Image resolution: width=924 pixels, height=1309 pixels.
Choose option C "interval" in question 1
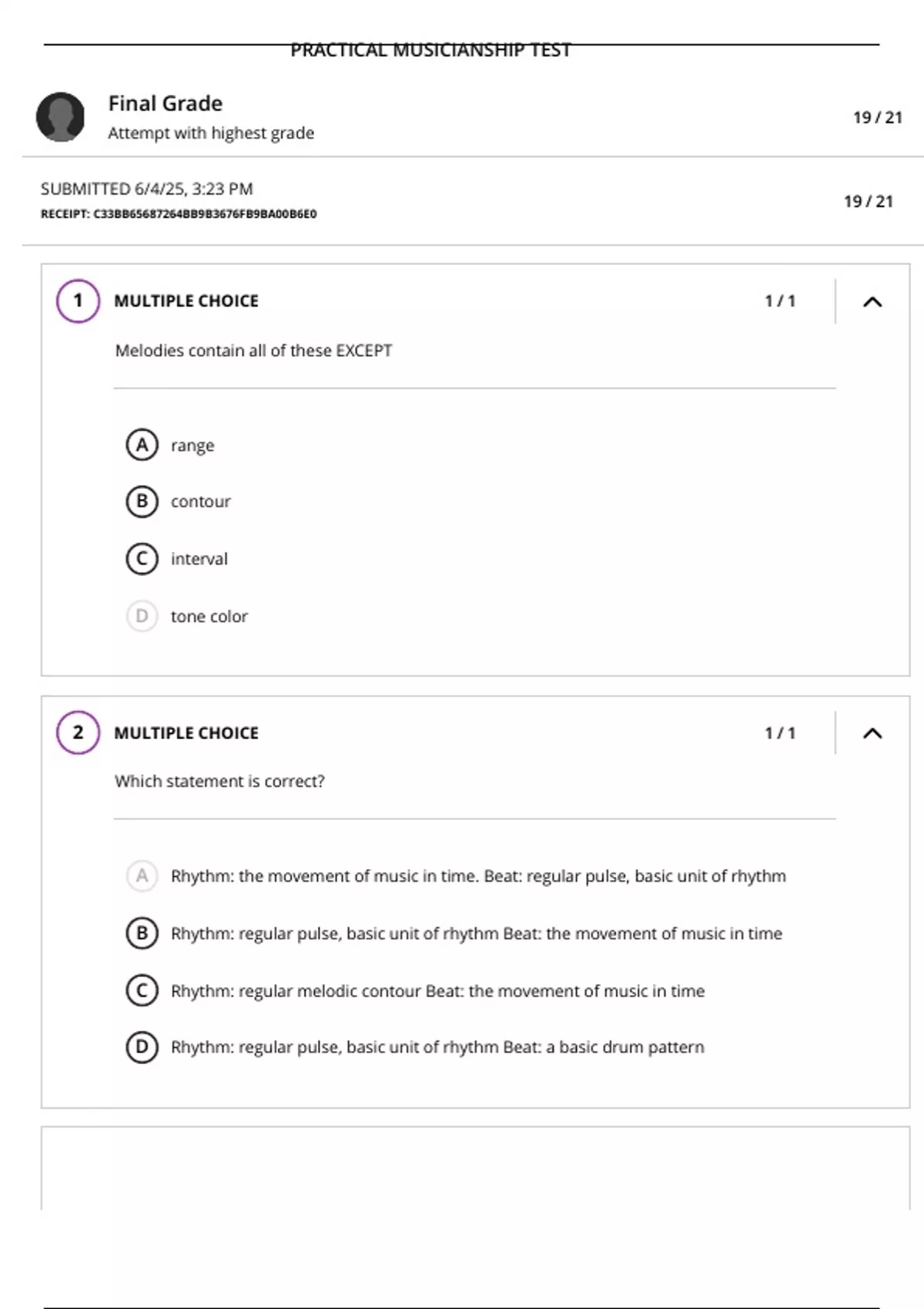(142, 558)
